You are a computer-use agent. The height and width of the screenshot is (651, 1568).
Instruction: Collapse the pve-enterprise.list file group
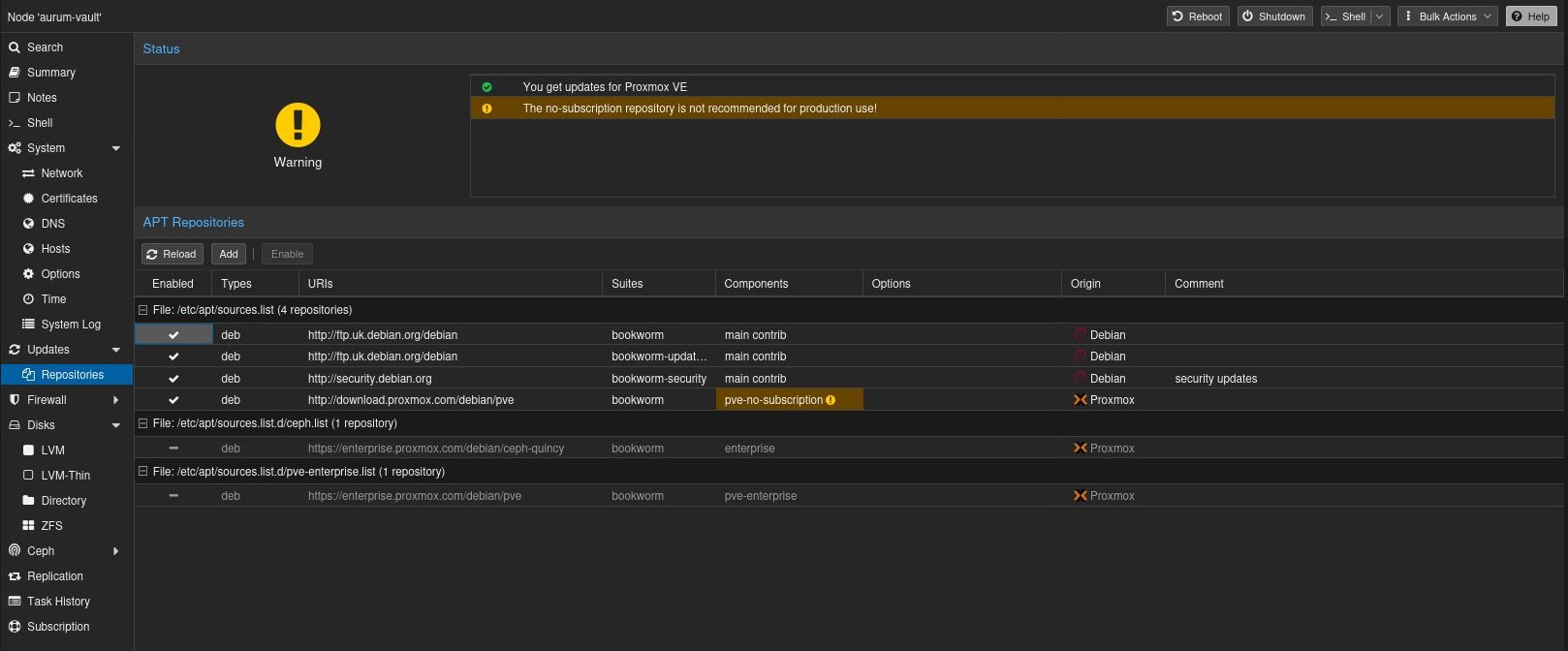pos(143,472)
